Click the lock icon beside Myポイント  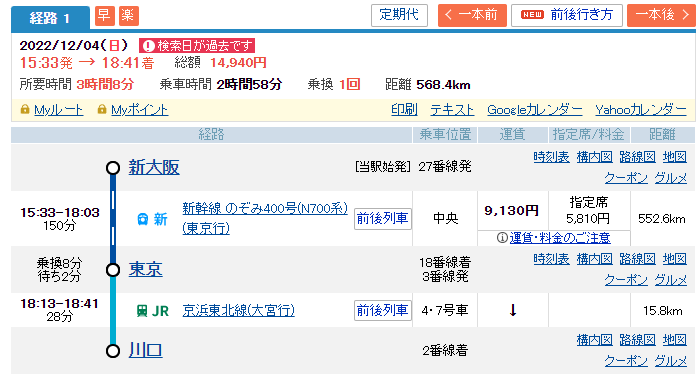coord(102,109)
